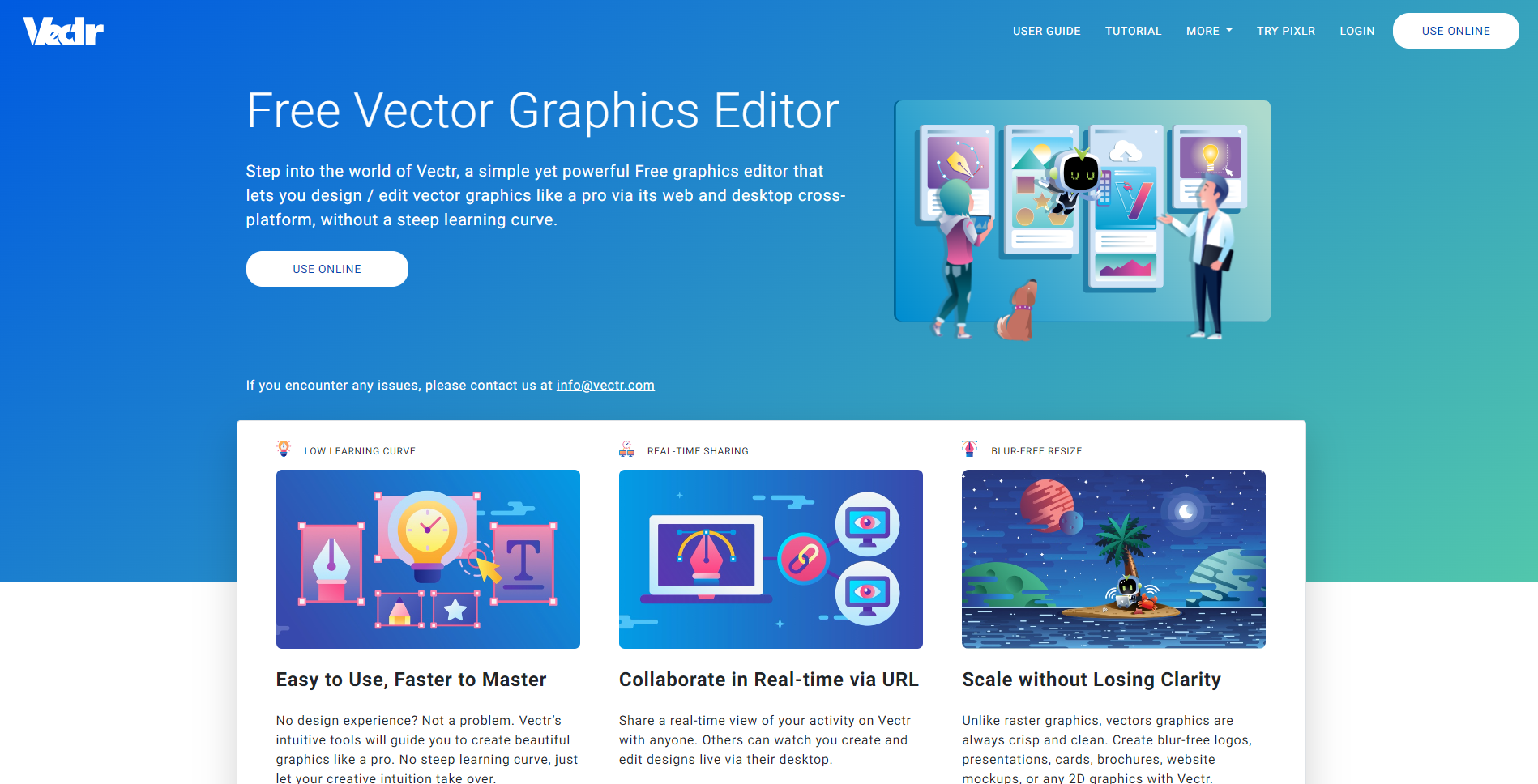The height and width of the screenshot is (784, 1538).
Task: Click the paragraph starting 'No design experience?'
Action: 427,749
